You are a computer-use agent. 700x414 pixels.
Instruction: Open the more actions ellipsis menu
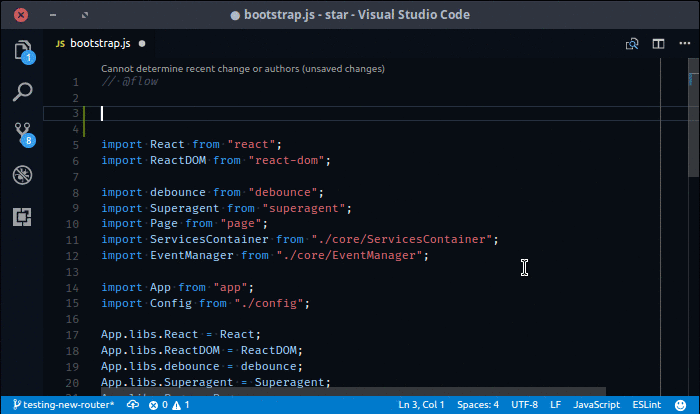point(684,43)
